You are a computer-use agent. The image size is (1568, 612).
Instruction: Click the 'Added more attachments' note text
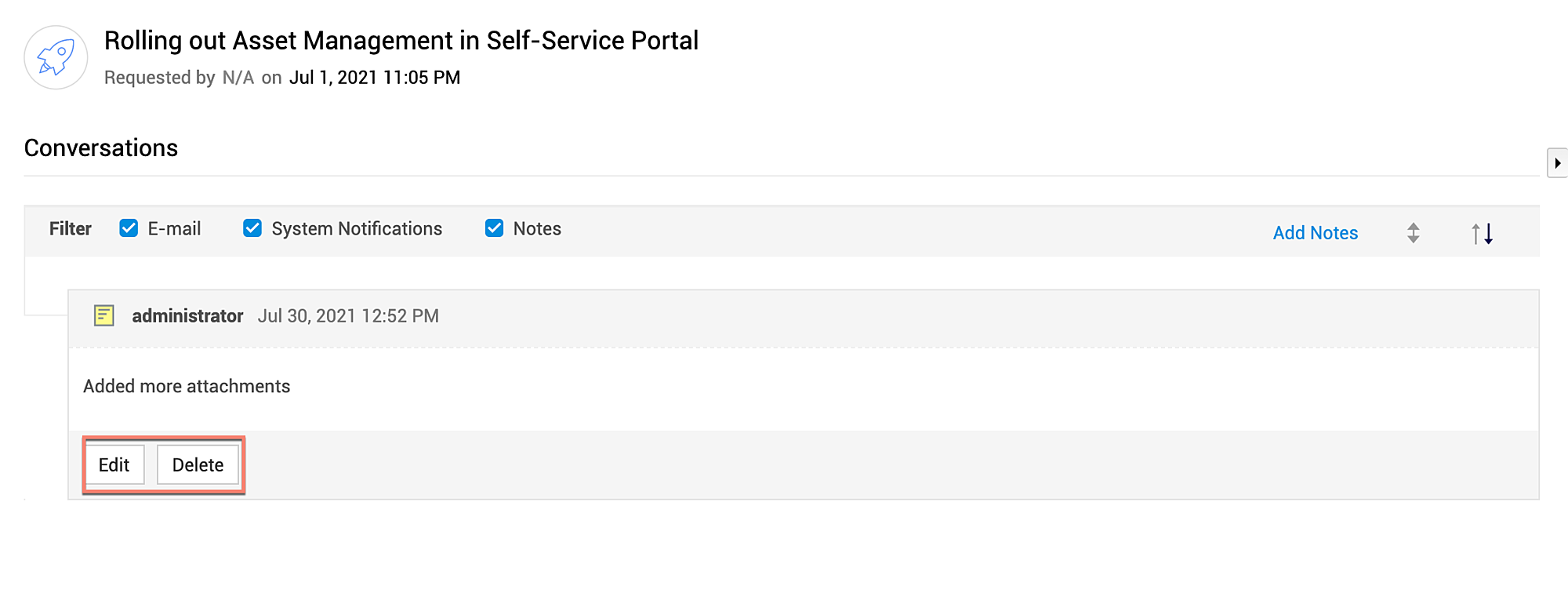click(x=187, y=386)
